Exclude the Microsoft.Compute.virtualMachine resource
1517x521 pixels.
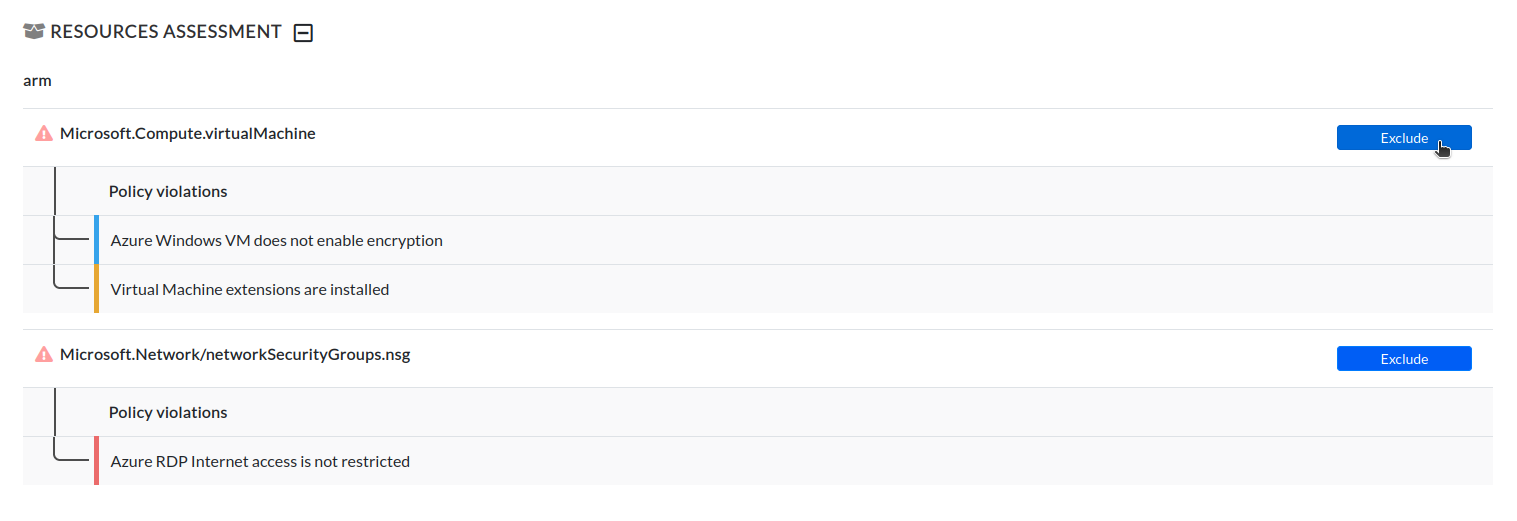pos(1403,138)
